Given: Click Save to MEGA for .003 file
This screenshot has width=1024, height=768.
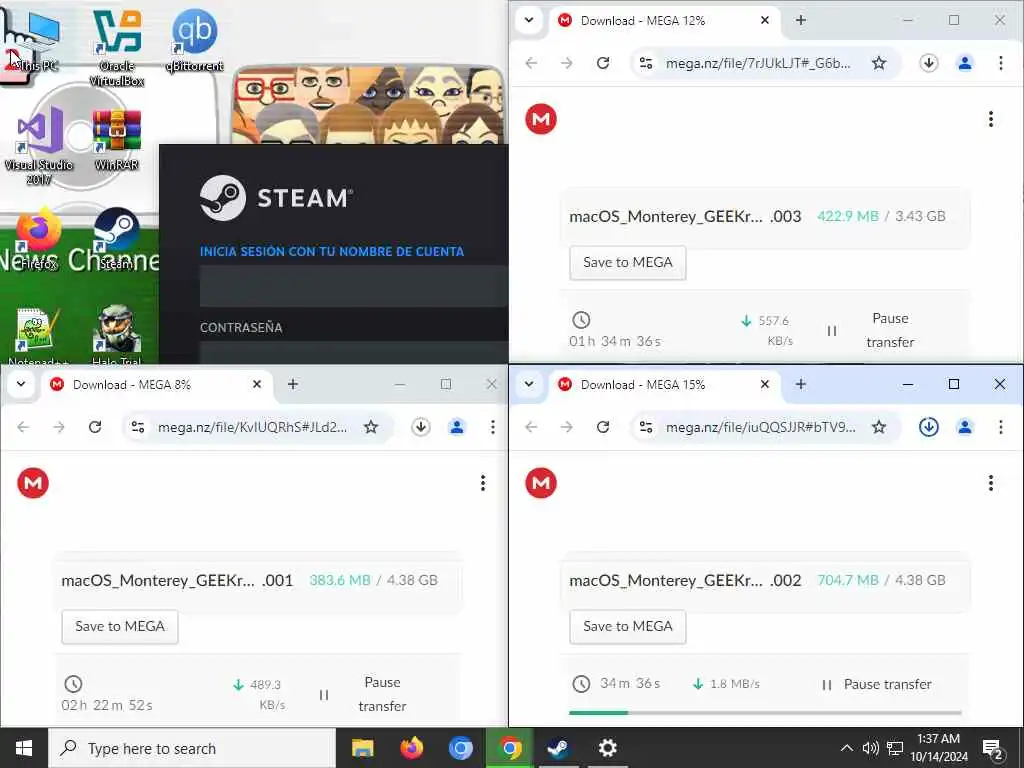Looking at the screenshot, I should [x=628, y=263].
